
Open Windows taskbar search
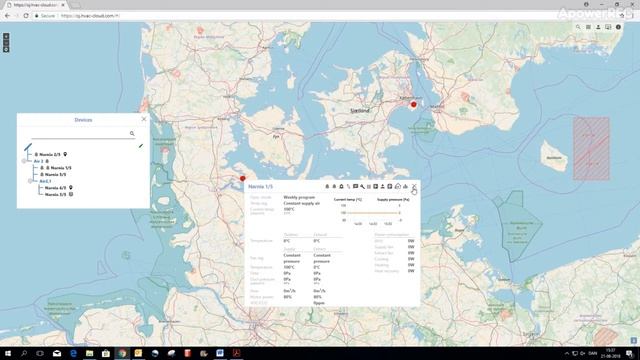click(24, 353)
